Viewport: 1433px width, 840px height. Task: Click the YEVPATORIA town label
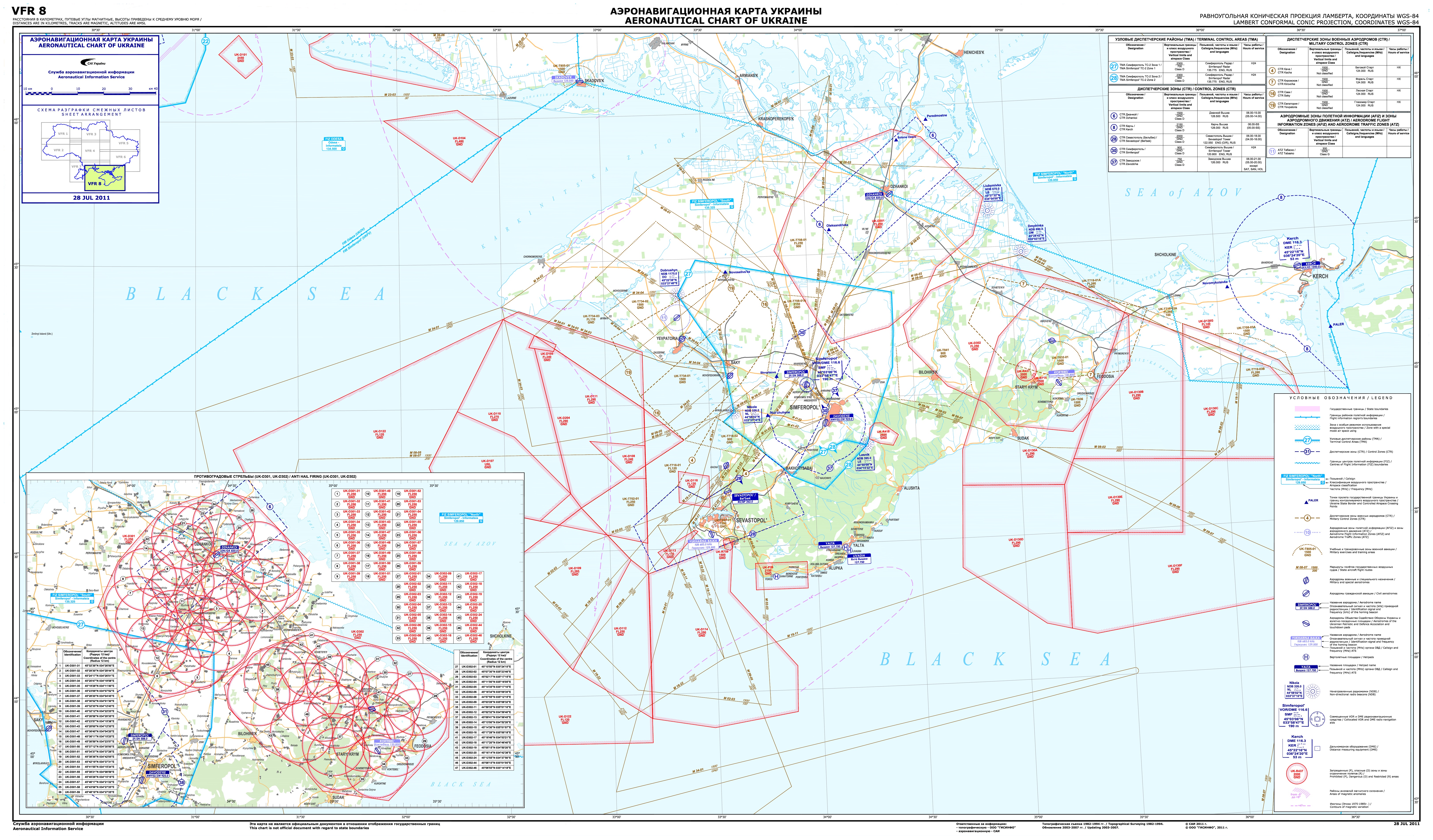pos(667,339)
